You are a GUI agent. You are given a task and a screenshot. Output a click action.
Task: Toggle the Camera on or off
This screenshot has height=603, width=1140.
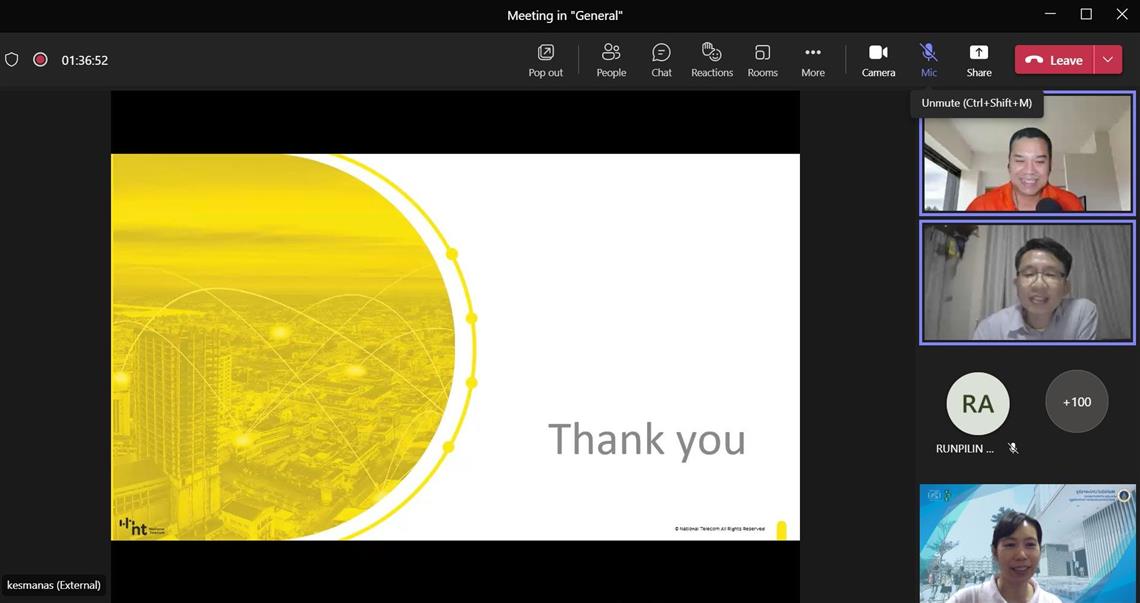[878, 60]
